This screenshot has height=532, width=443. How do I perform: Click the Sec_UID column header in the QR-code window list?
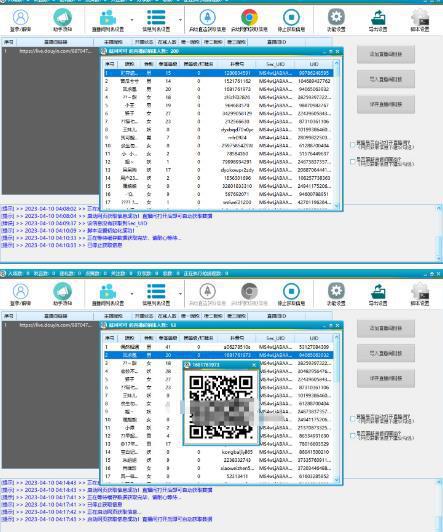pos(275,338)
